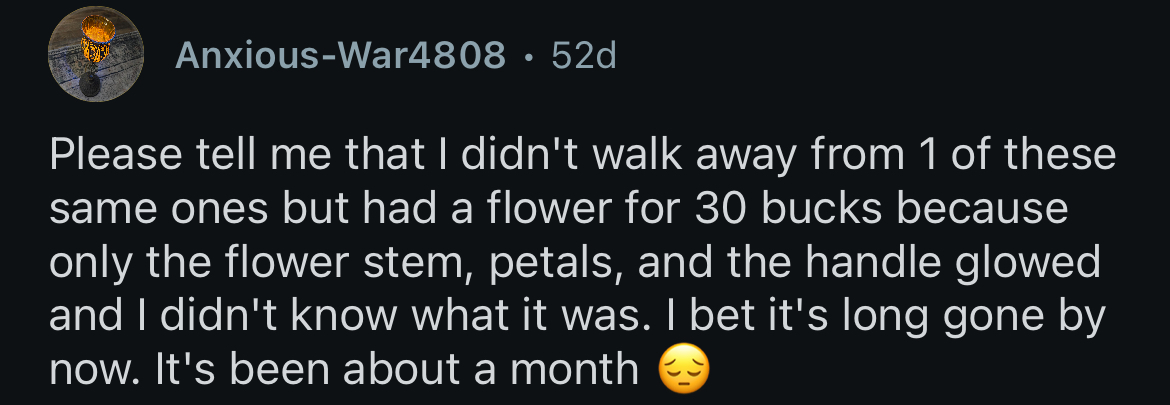Click the 52d comment timestamp
This screenshot has width=1170, height=405.
point(584,56)
